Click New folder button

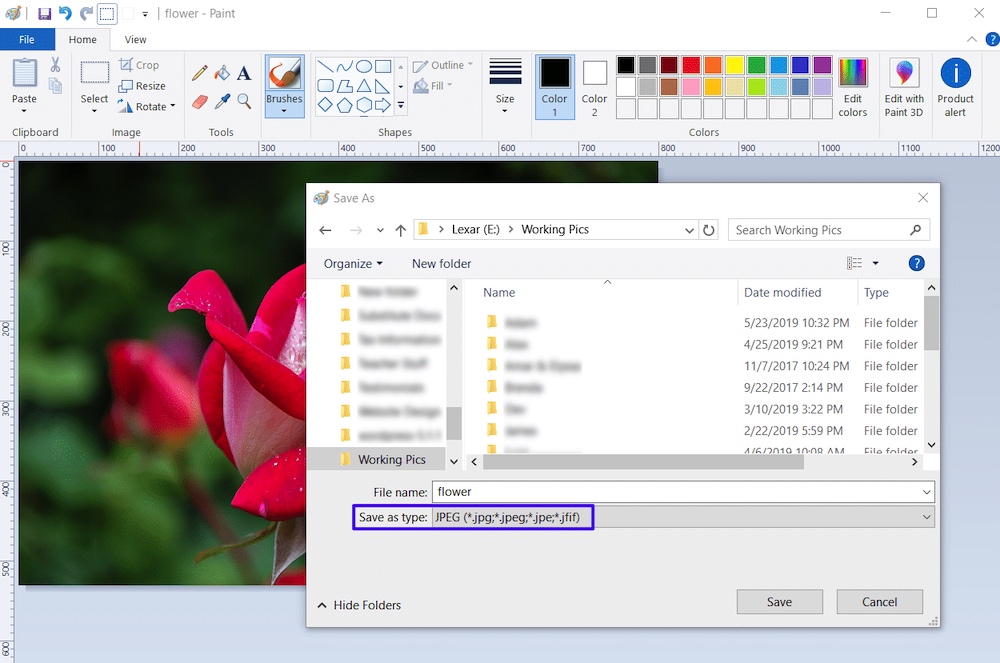point(441,263)
